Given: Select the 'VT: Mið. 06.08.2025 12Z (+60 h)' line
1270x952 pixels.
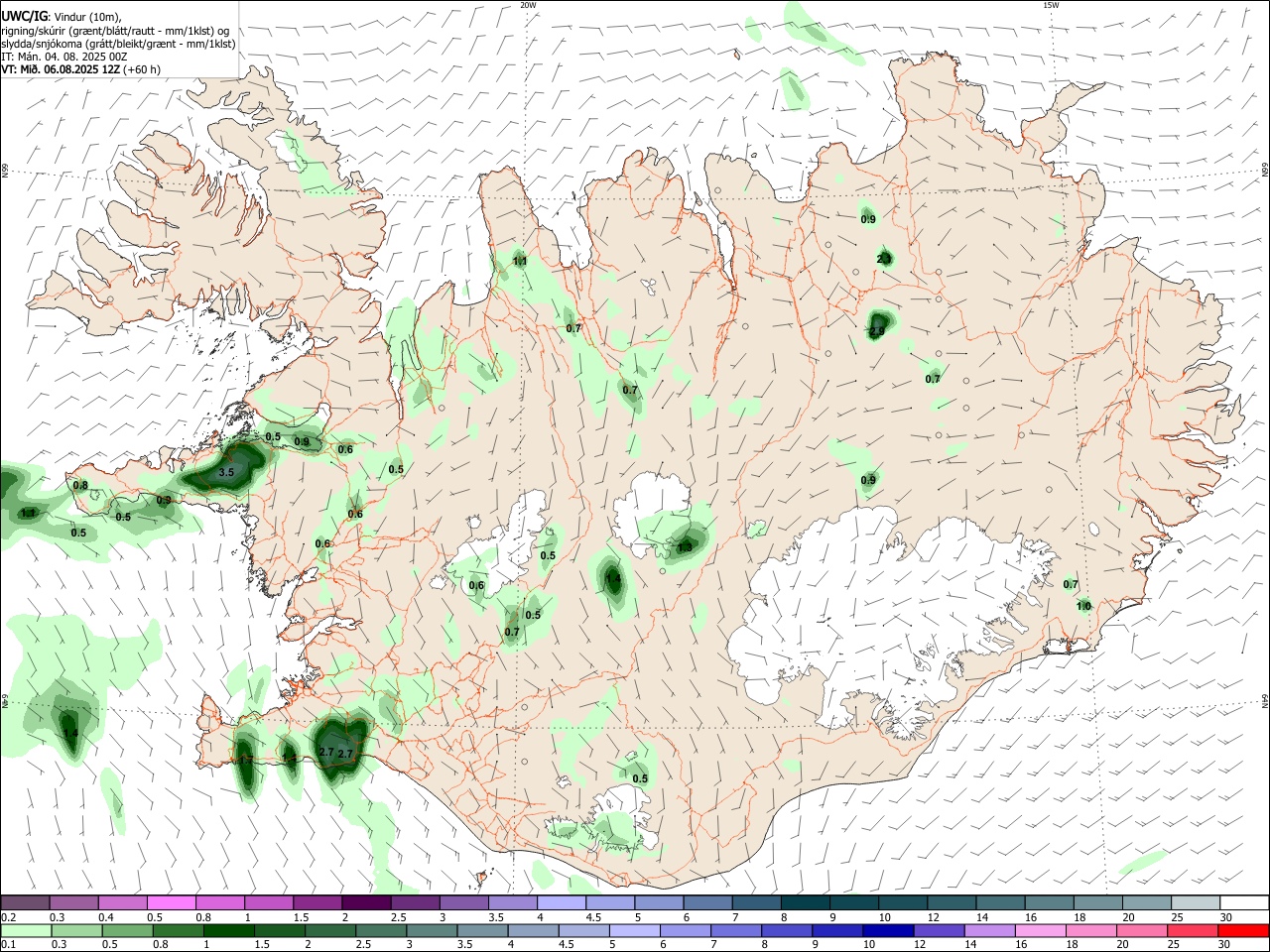Looking at the screenshot, I should (80, 69).
